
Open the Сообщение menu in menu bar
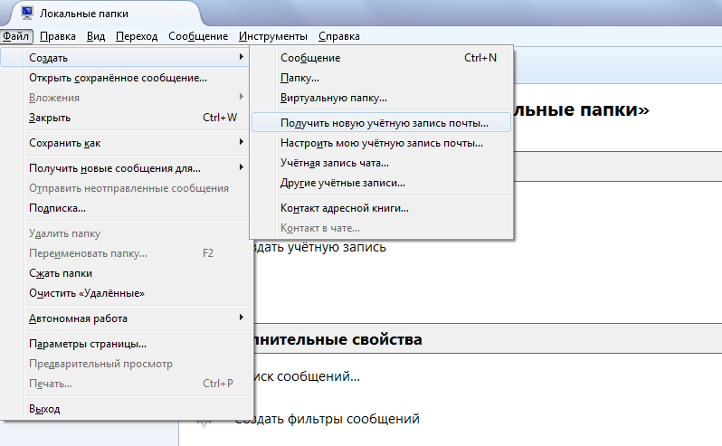[198, 36]
